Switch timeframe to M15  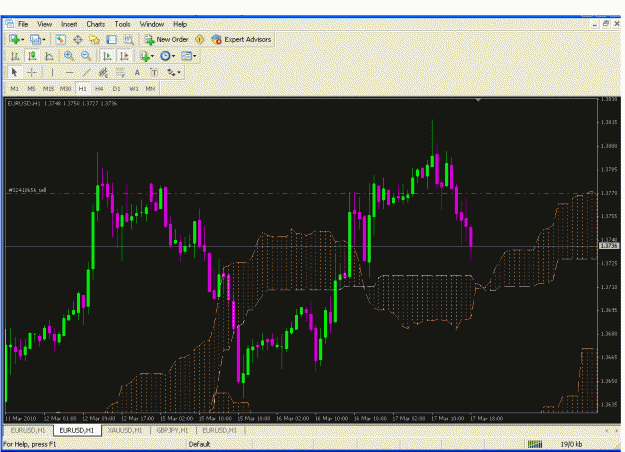(48, 89)
